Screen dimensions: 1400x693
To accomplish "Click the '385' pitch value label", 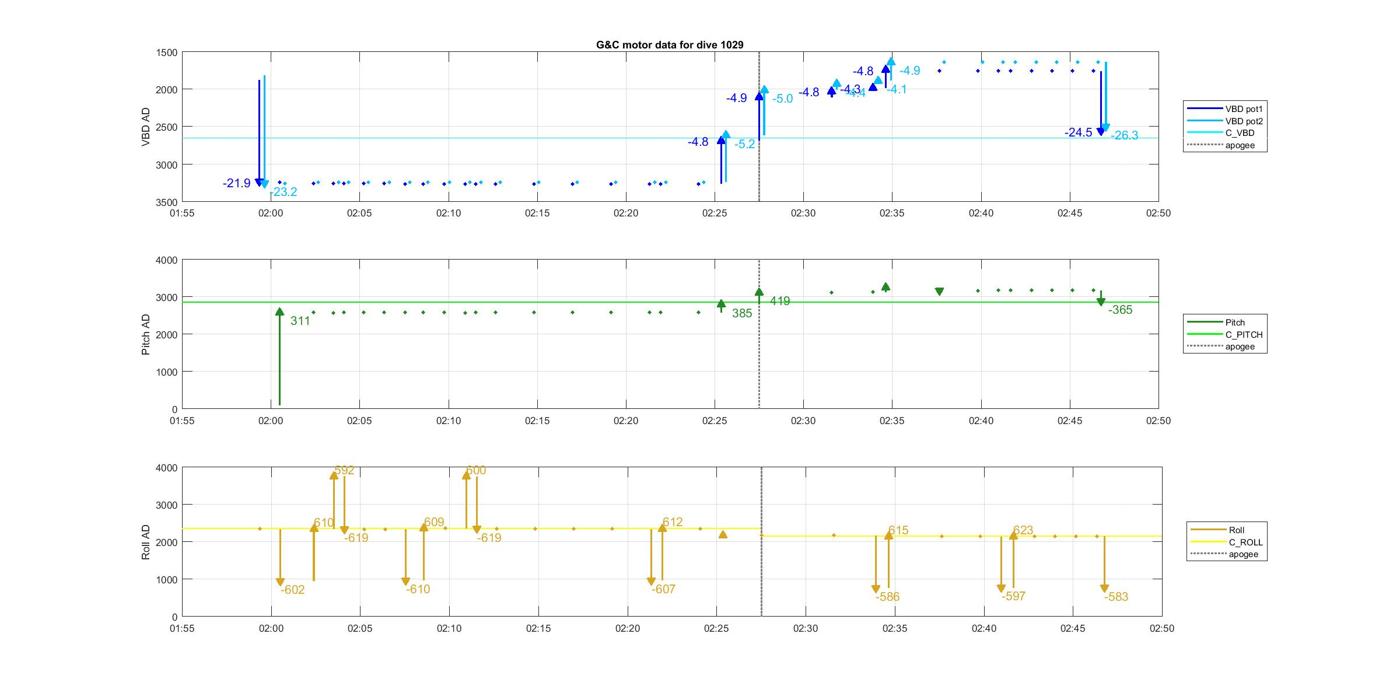I will tap(742, 313).
